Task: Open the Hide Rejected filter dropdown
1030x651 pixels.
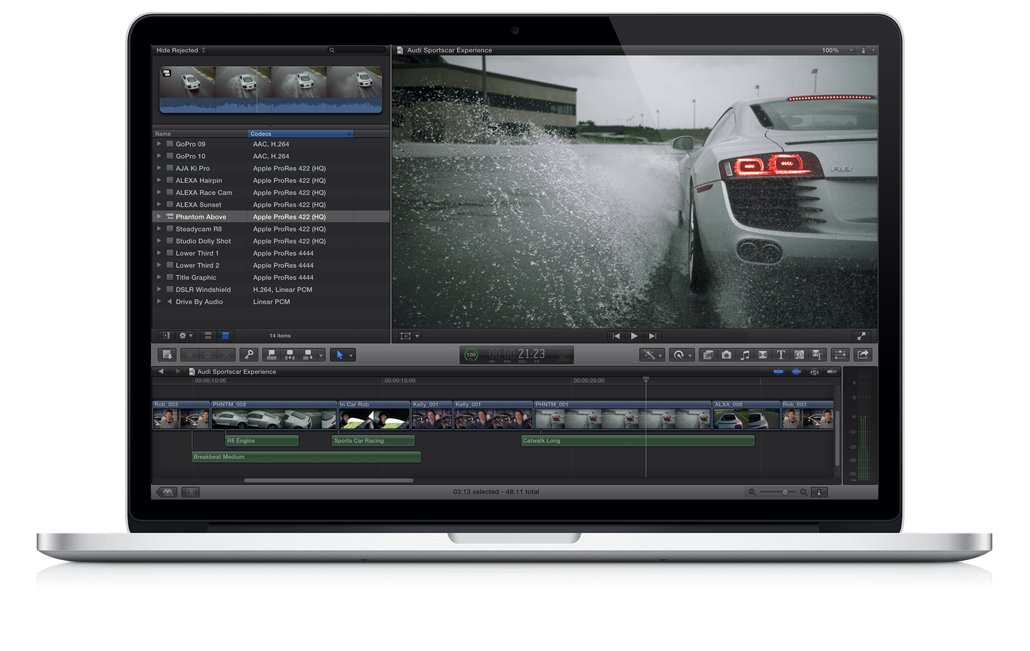Action: [181, 50]
